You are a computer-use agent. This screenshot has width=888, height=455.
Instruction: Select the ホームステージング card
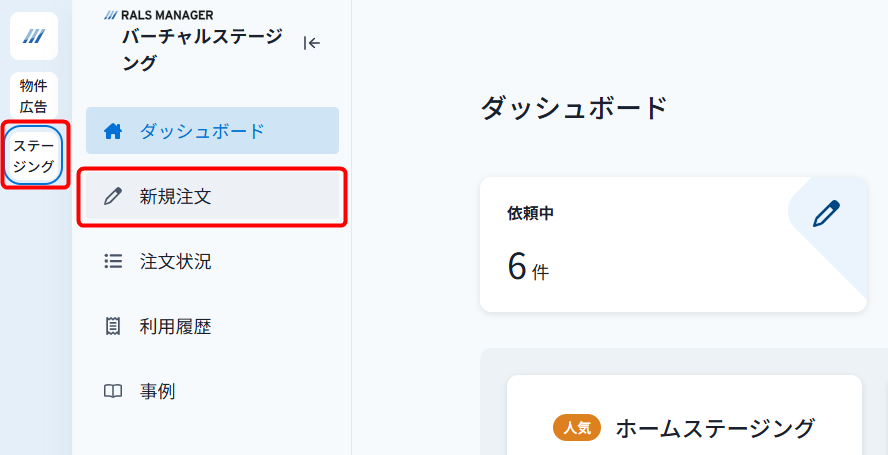click(684, 415)
